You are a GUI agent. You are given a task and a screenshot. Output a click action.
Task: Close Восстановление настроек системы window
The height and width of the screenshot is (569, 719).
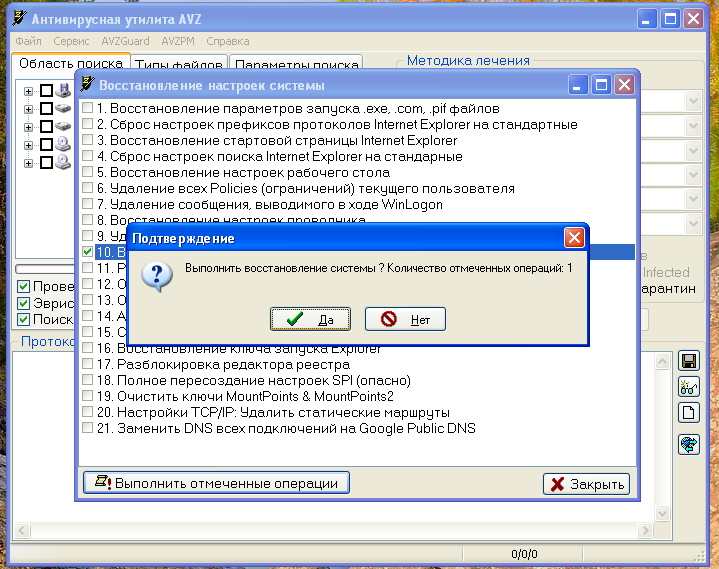tap(625, 85)
